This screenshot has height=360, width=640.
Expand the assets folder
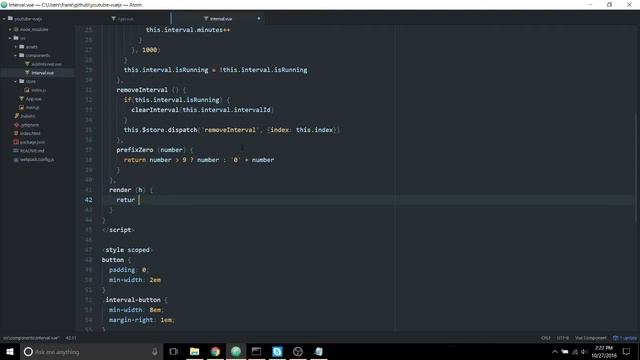coord(16,47)
